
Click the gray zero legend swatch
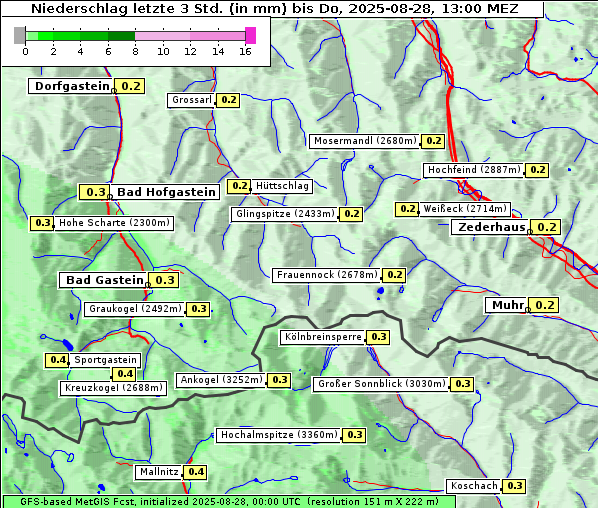(19, 35)
